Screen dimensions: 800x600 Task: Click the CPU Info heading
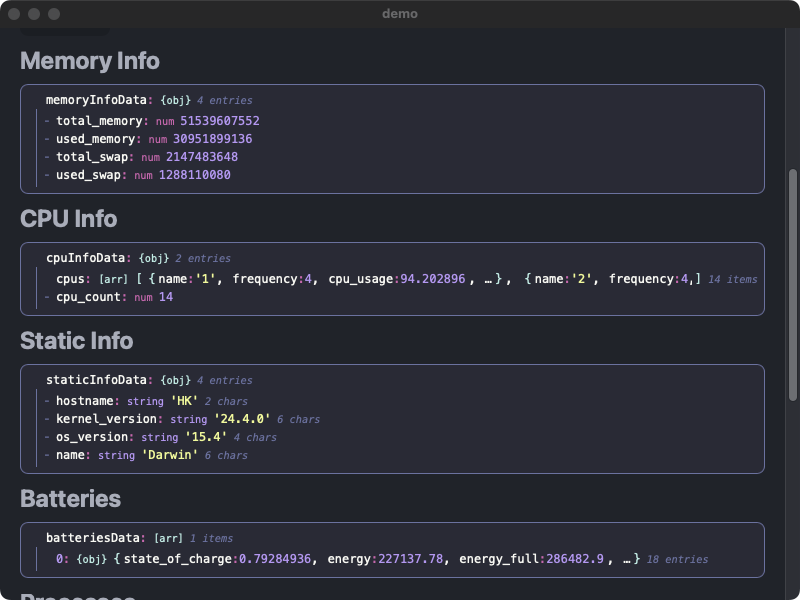(66, 219)
